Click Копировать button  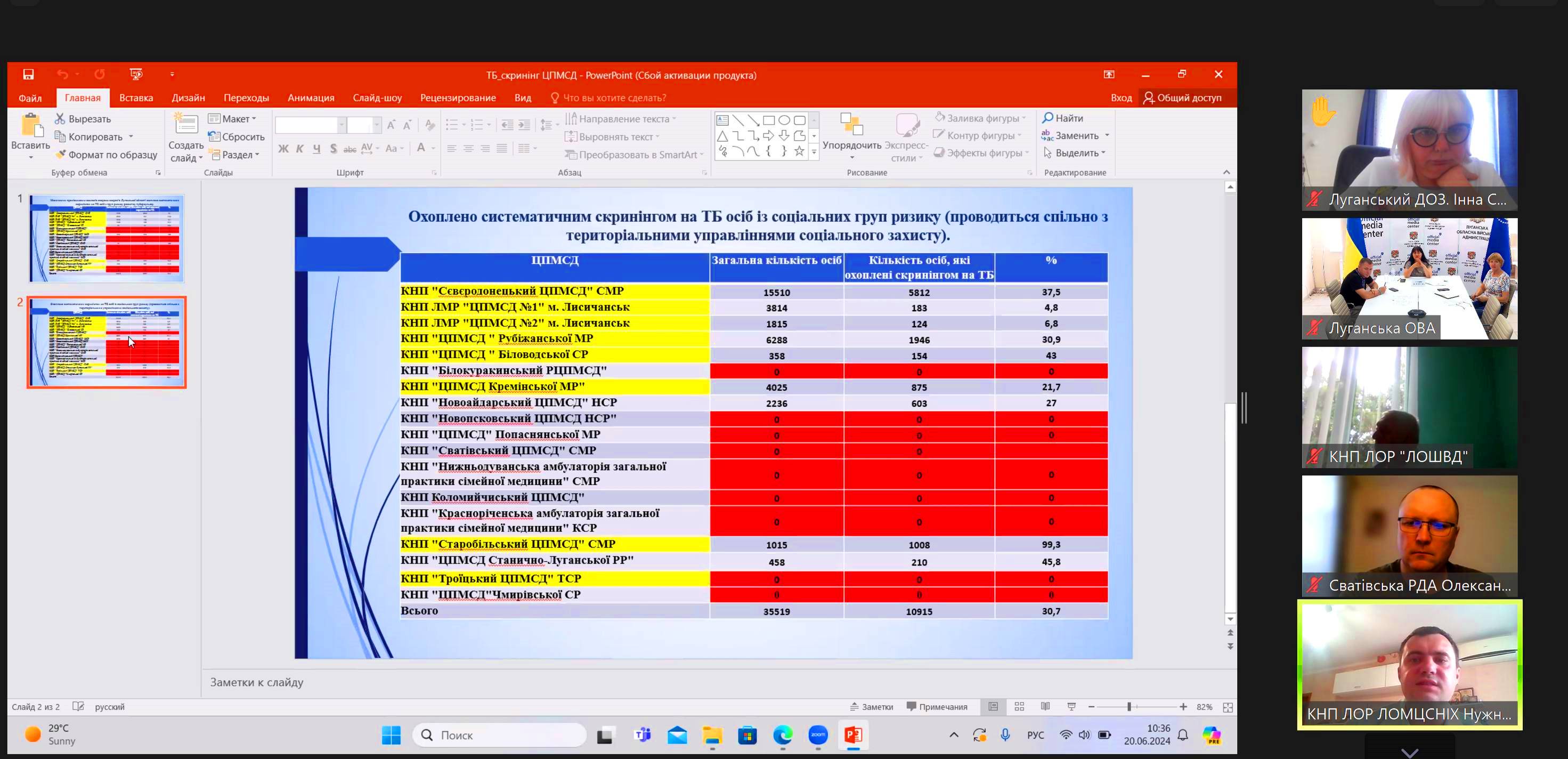tap(88, 136)
